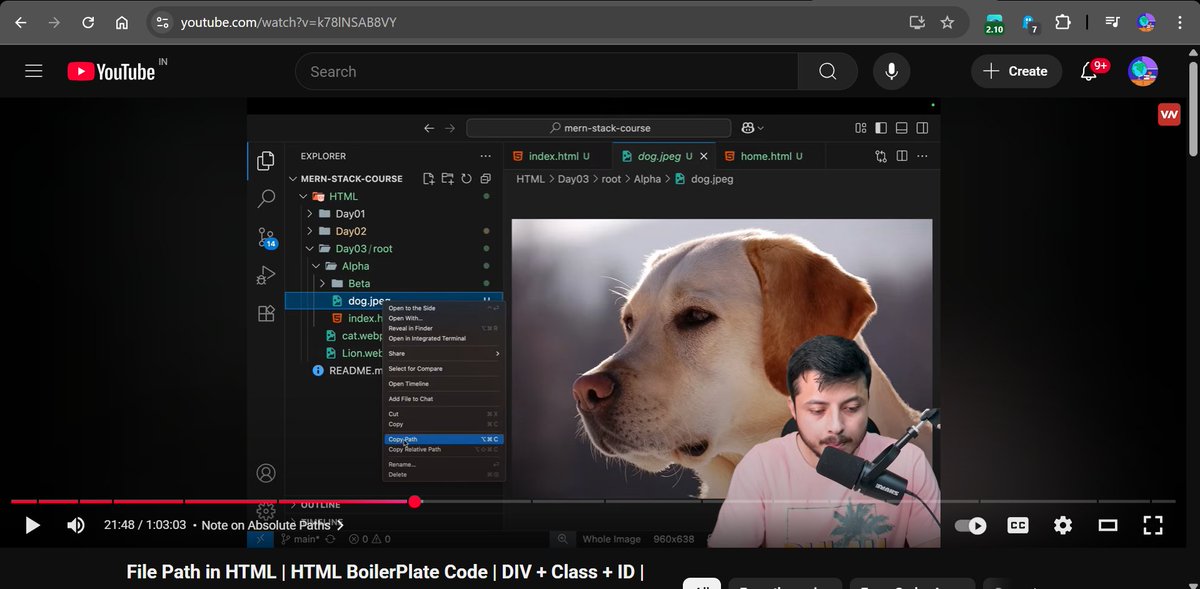Click the YouTube search magnifier button
Screen dimensions: 1200x589
[x=827, y=71]
